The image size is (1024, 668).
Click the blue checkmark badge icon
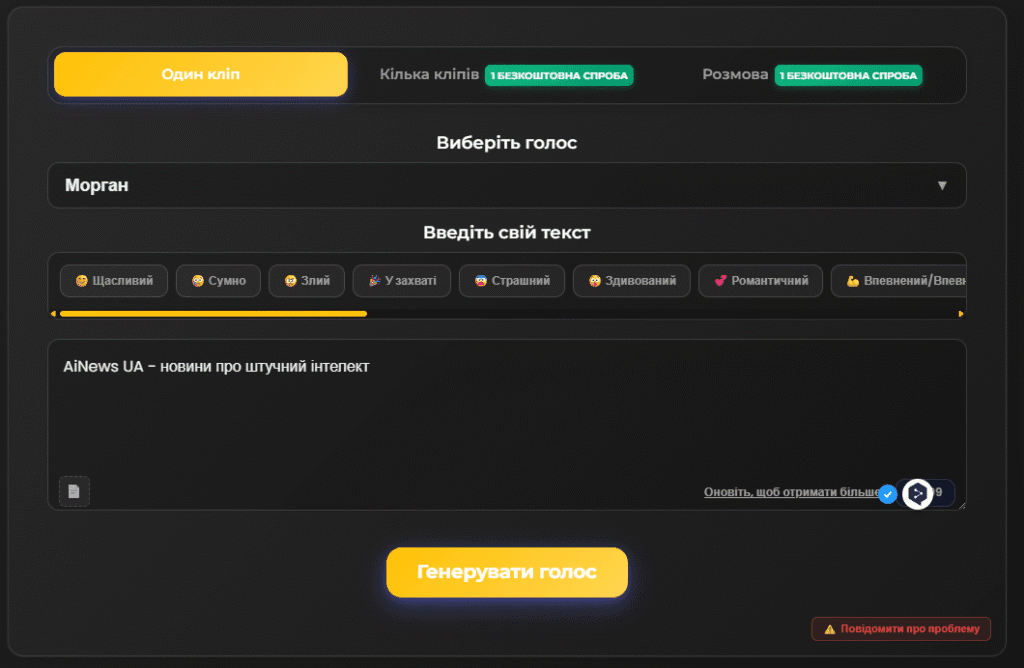click(887, 494)
